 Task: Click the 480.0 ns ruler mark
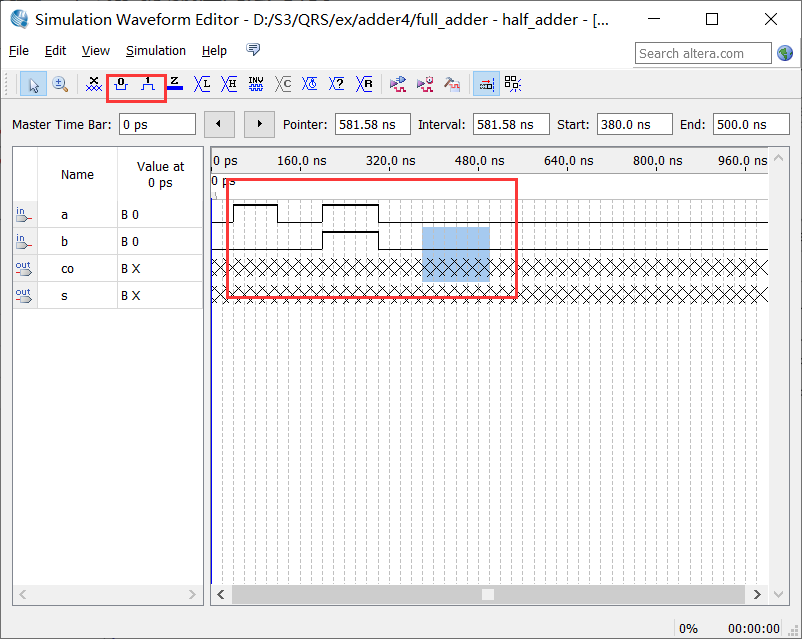tap(479, 161)
